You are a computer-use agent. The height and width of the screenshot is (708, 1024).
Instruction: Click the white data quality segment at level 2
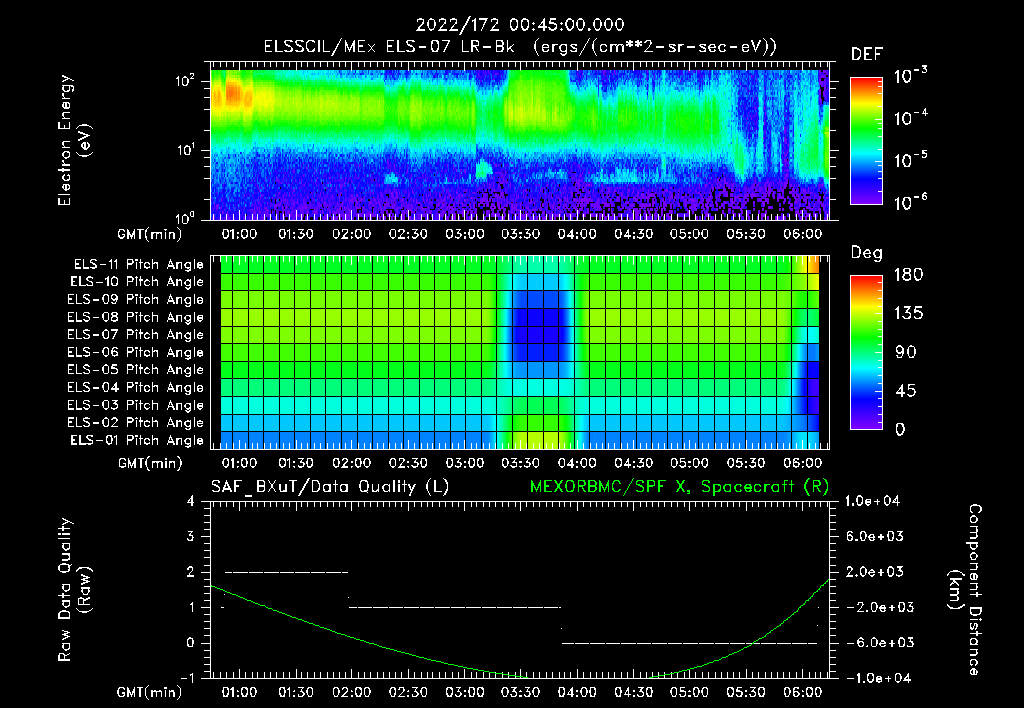tap(286, 572)
